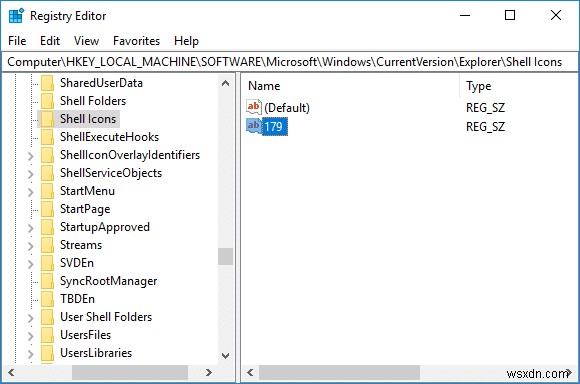Click the Registry Editor app icon in title bar

click(16, 16)
